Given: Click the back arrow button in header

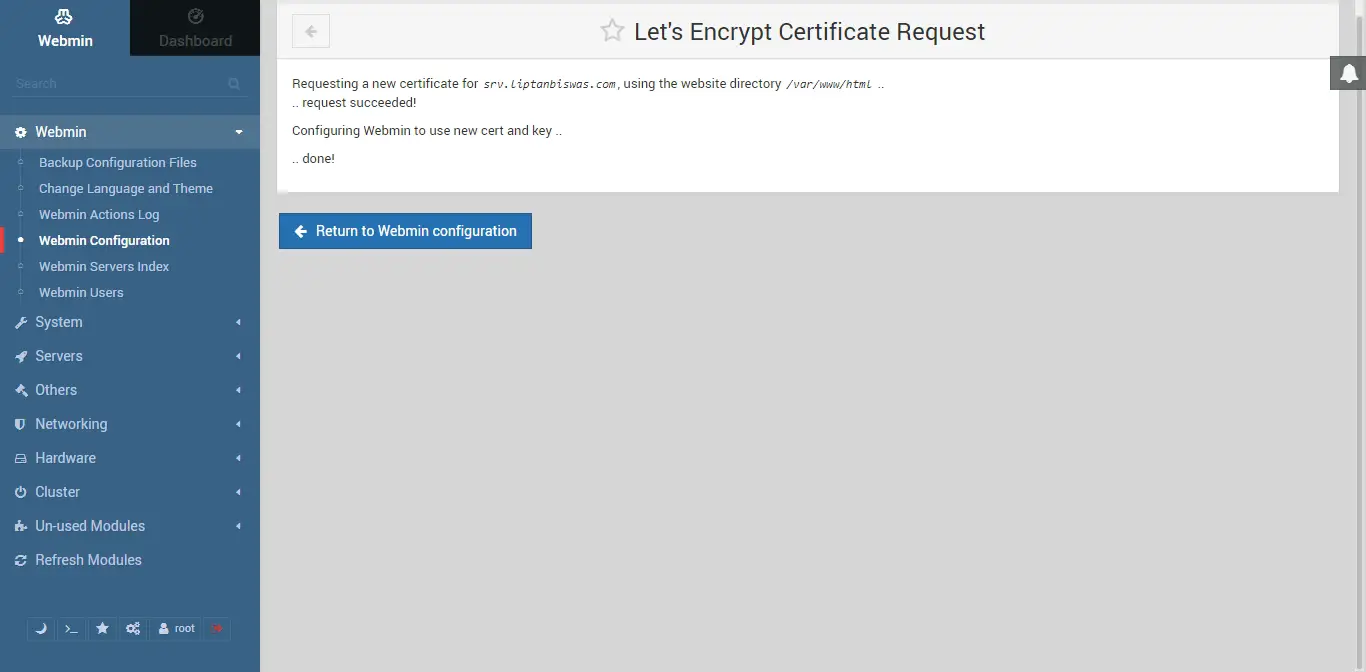Looking at the screenshot, I should point(311,31).
